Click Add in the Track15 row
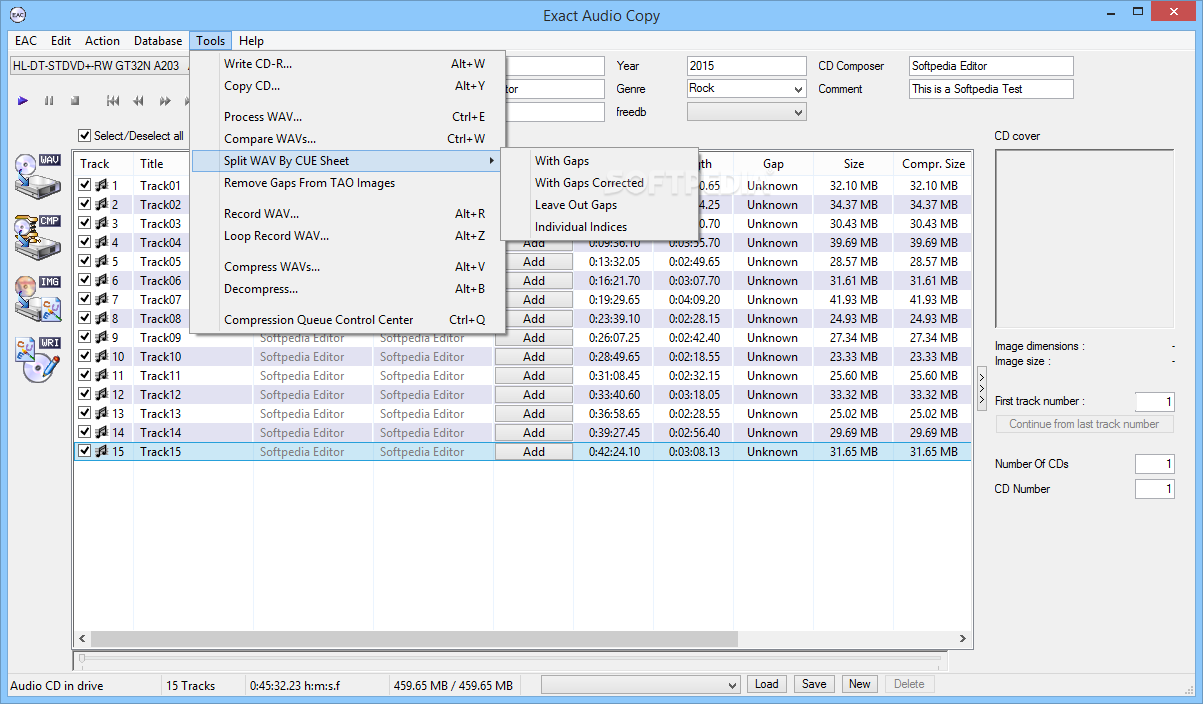 534,451
